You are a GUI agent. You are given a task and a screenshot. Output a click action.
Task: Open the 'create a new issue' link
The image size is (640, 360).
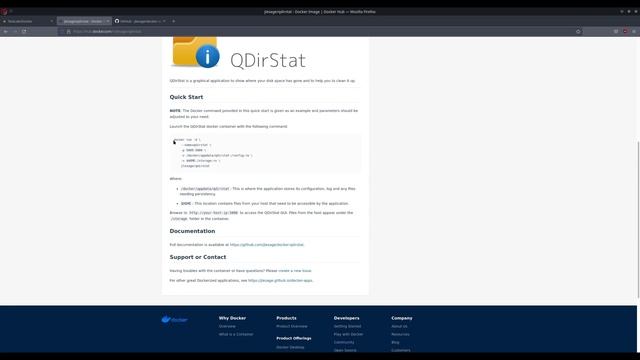click(x=295, y=271)
